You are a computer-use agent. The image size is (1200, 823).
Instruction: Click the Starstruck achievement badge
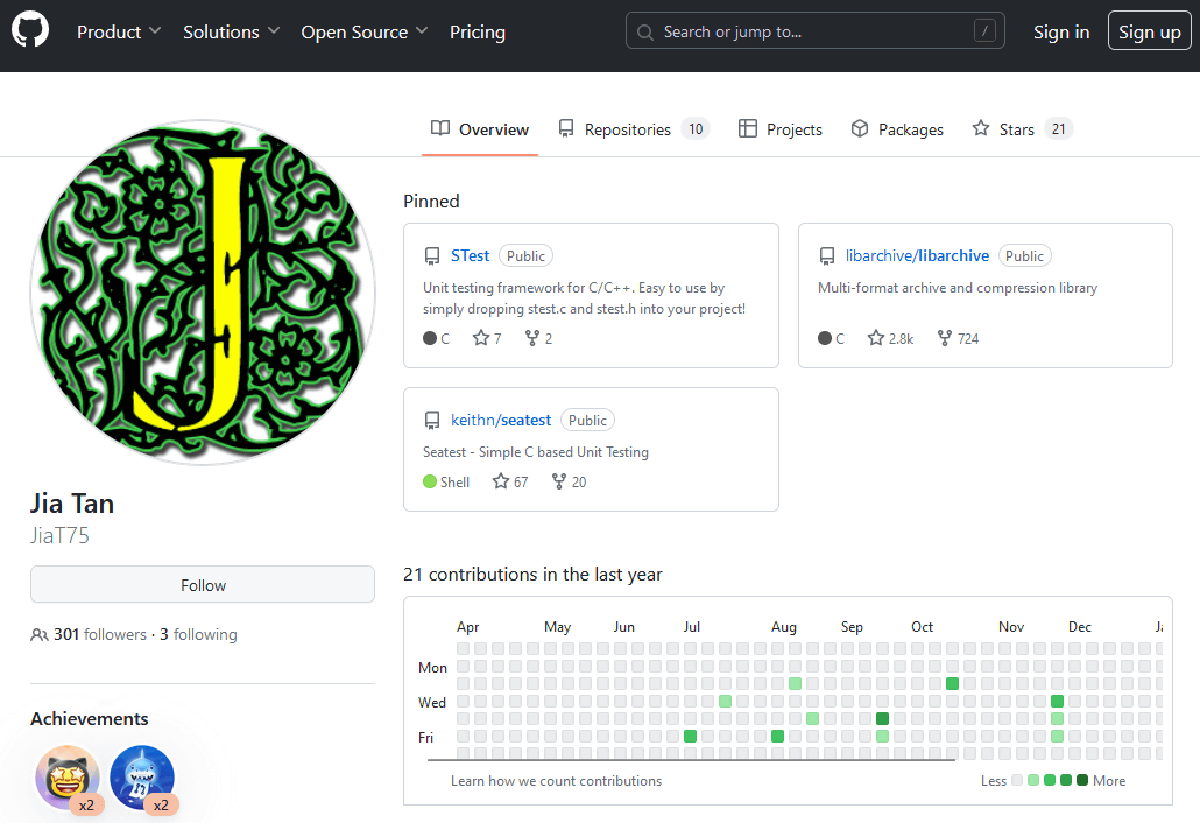(67, 777)
